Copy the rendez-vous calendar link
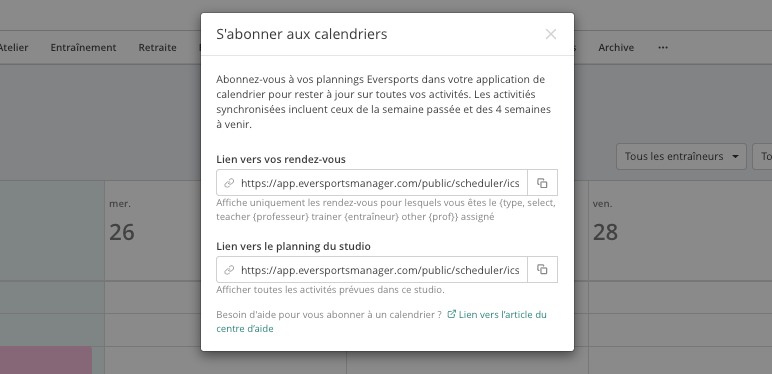The width and height of the screenshot is (772, 374). pyautogui.click(x=542, y=183)
